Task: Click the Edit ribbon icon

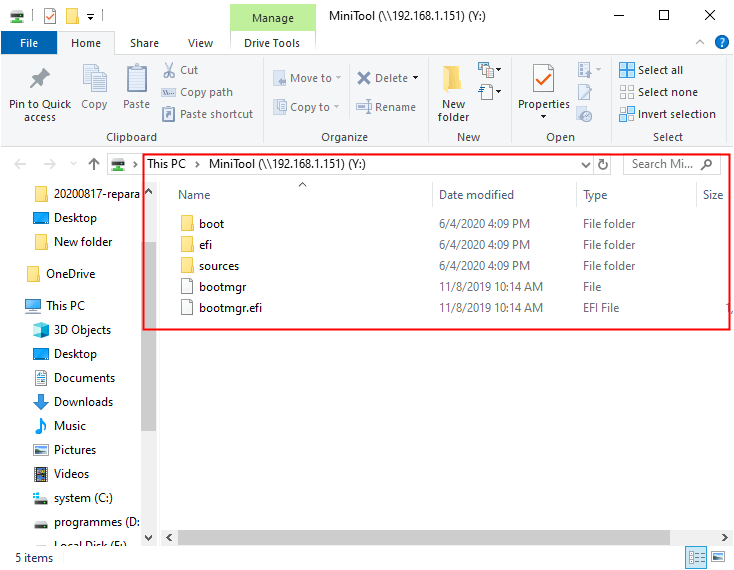Action: pyautogui.click(x=585, y=92)
